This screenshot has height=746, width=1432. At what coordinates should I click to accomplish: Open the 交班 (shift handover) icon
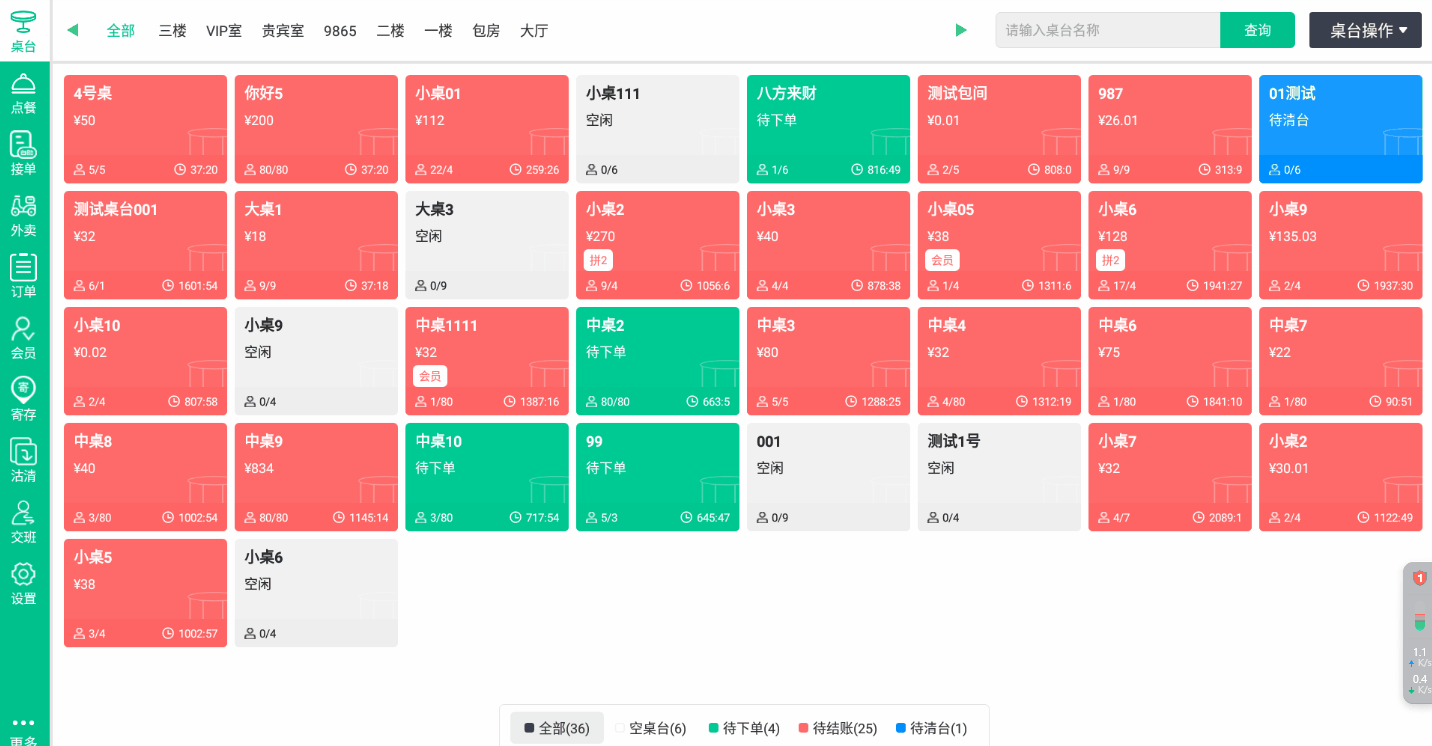click(23, 524)
